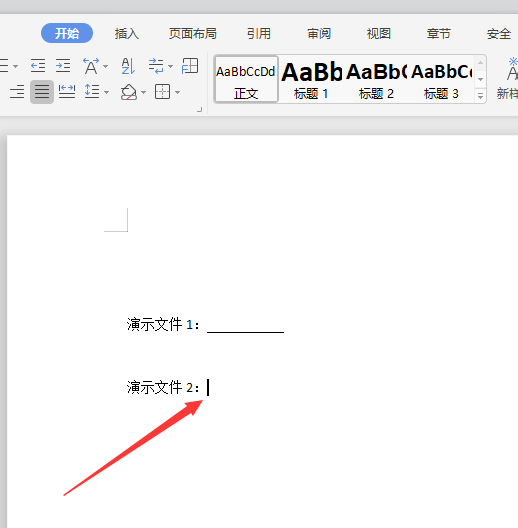Decrease paragraph indent
518x528 pixels.
(38, 65)
